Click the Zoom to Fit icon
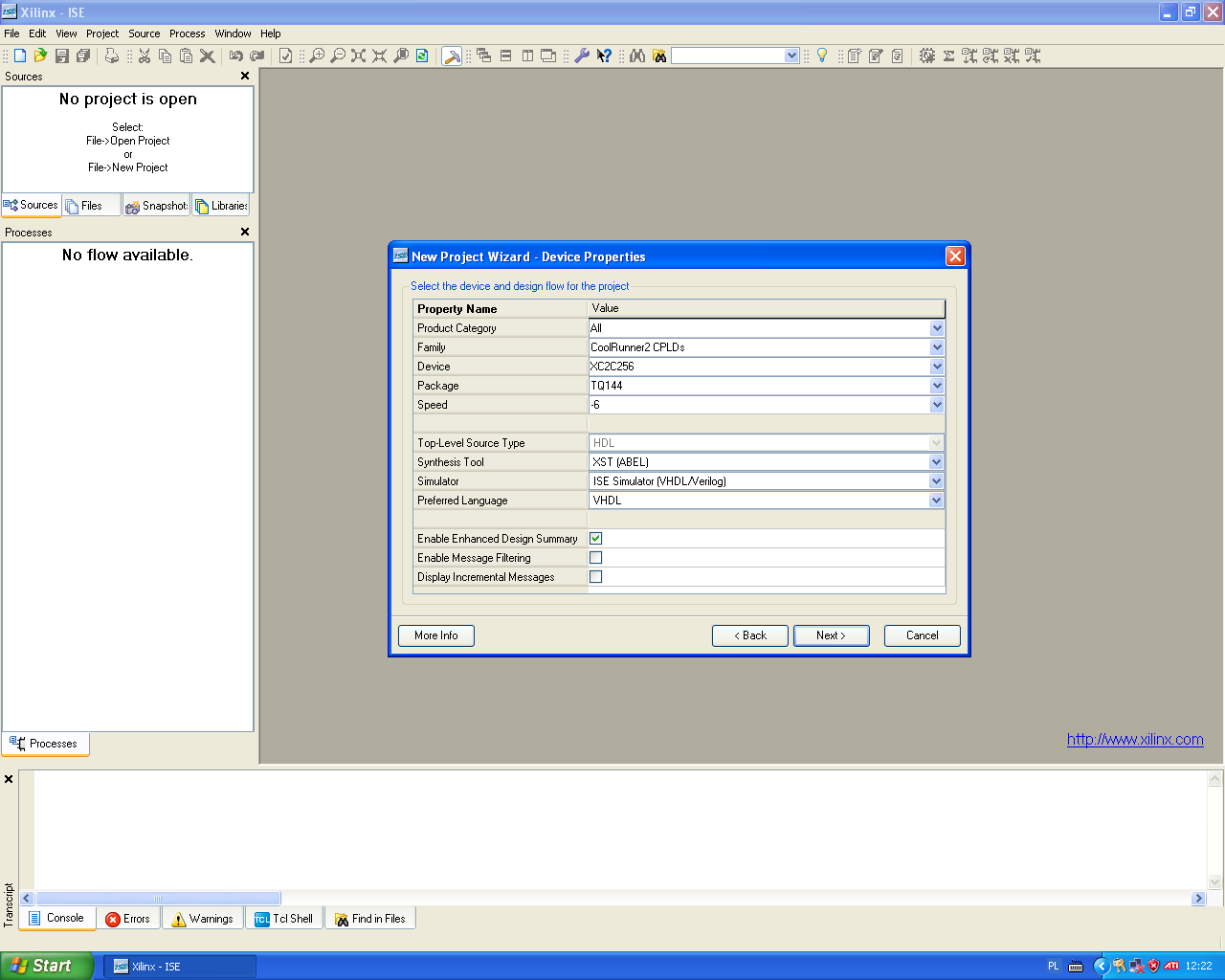1225x980 pixels. click(x=359, y=56)
